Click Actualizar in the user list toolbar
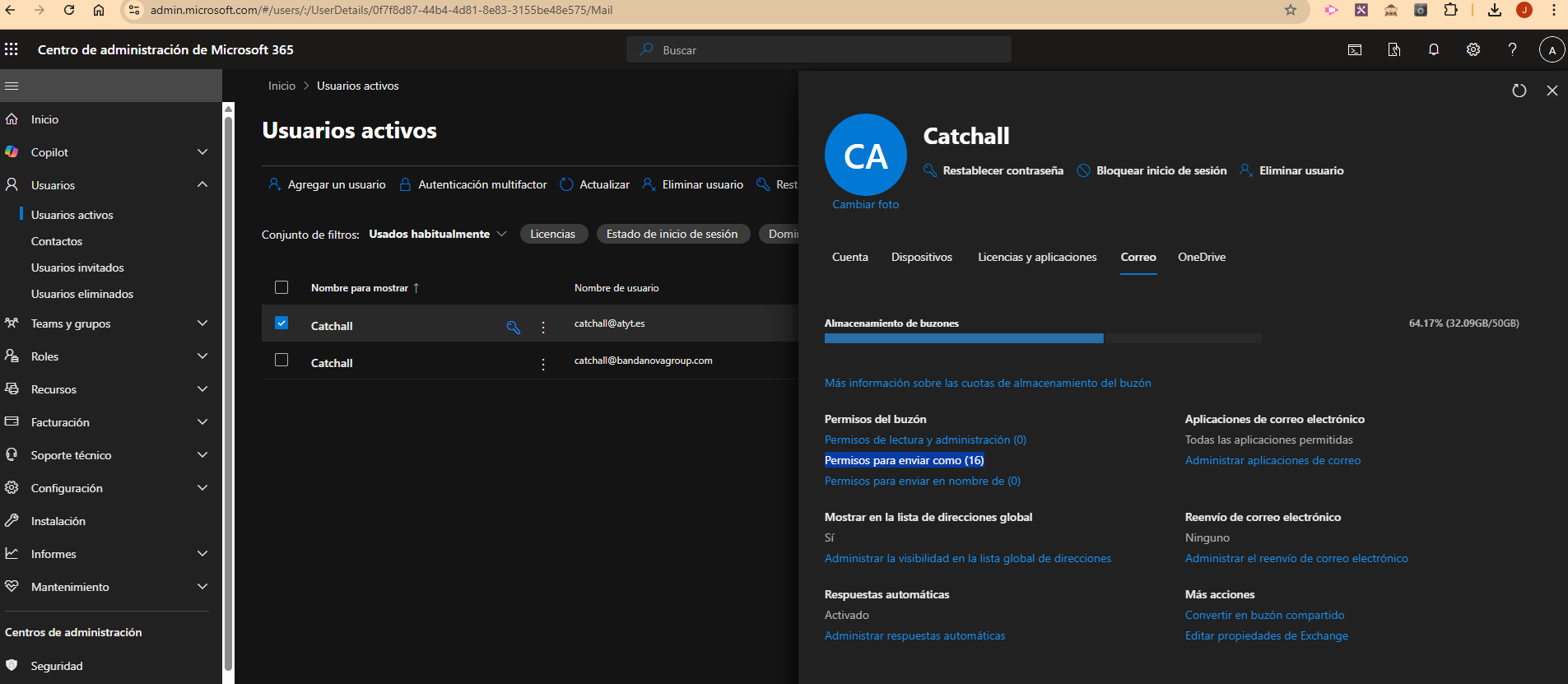 pos(595,184)
